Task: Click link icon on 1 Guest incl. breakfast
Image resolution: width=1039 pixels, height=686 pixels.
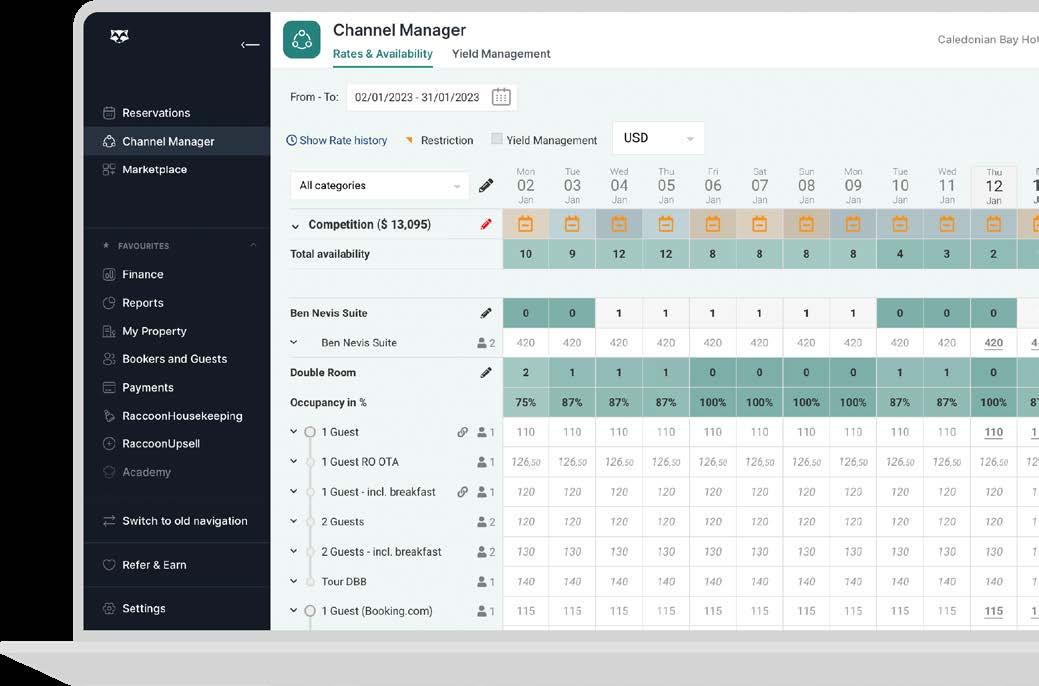Action: coord(463,492)
